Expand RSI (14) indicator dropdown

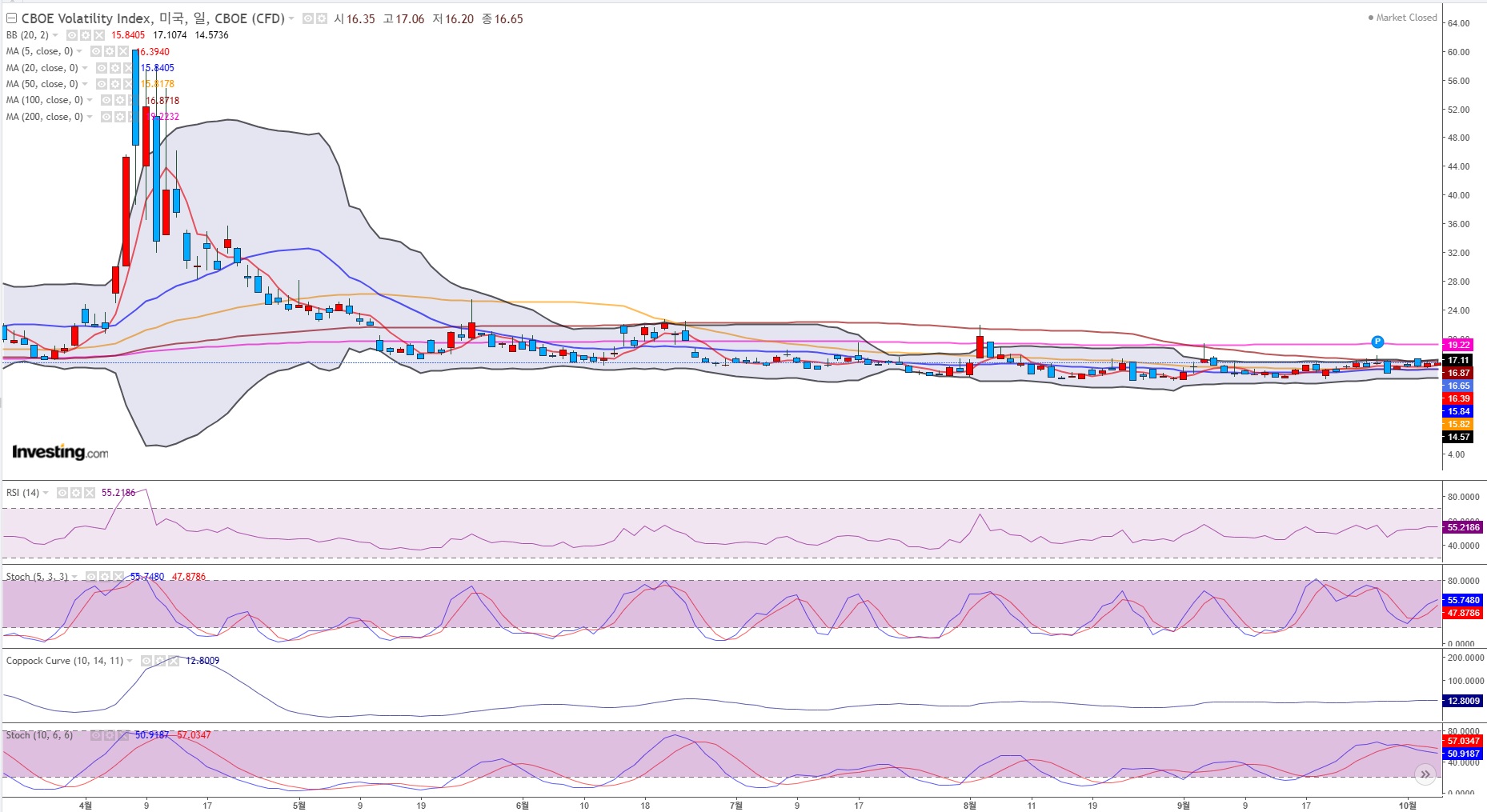pos(46,493)
